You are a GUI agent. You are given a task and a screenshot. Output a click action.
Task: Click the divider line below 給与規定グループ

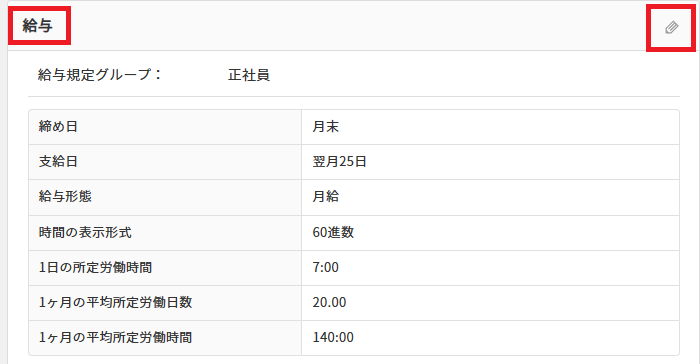click(x=354, y=96)
